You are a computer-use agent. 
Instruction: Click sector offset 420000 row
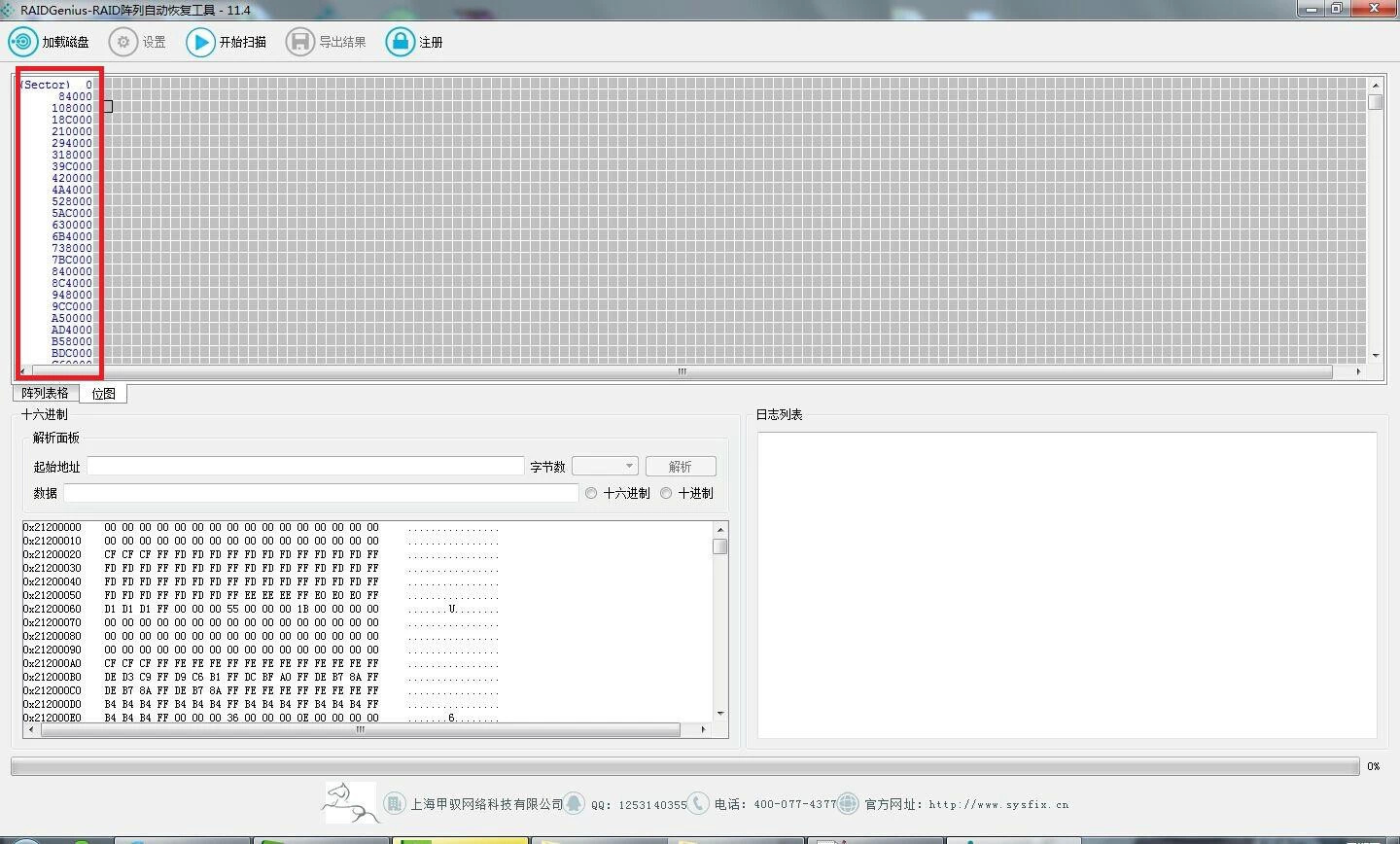[x=72, y=178]
